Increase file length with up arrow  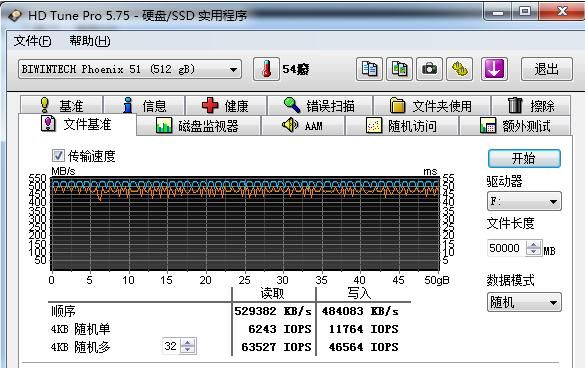[x=534, y=244]
